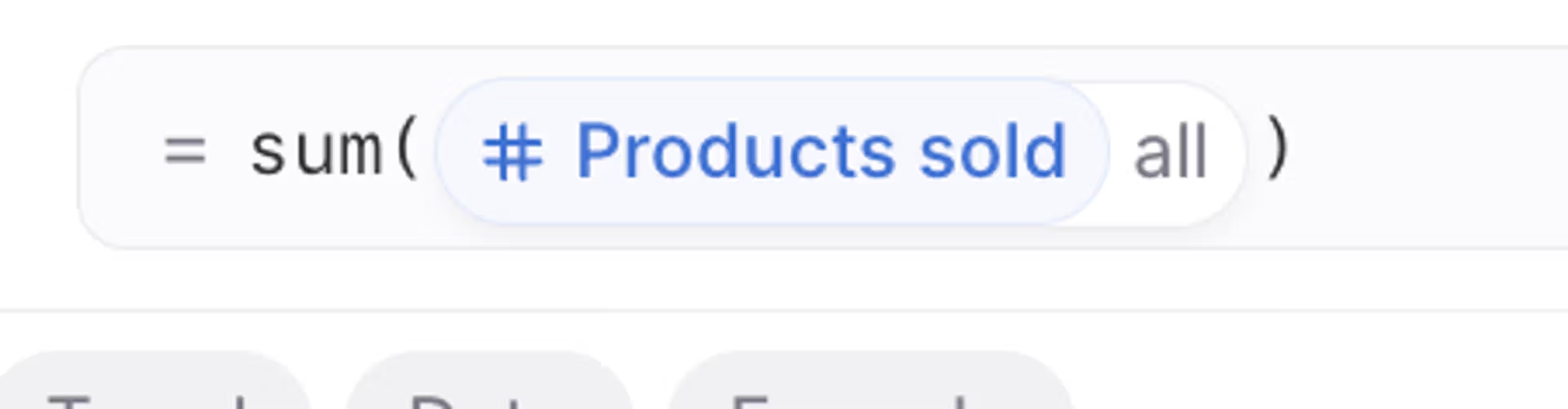The width and height of the screenshot is (1568, 409).
Task: Click the letter 'm' in sum
Action: click(361, 153)
